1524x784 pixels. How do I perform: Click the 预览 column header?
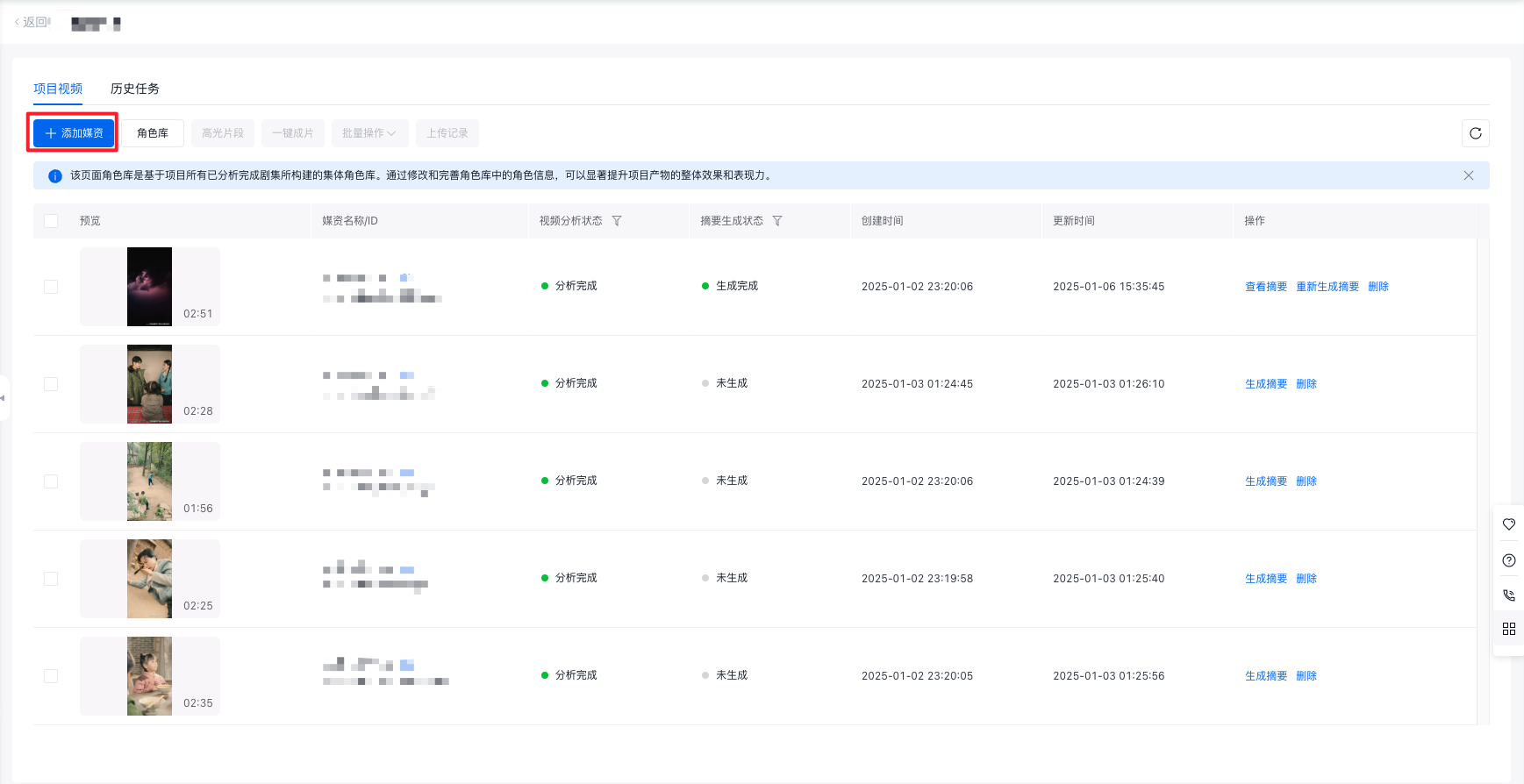(x=90, y=221)
